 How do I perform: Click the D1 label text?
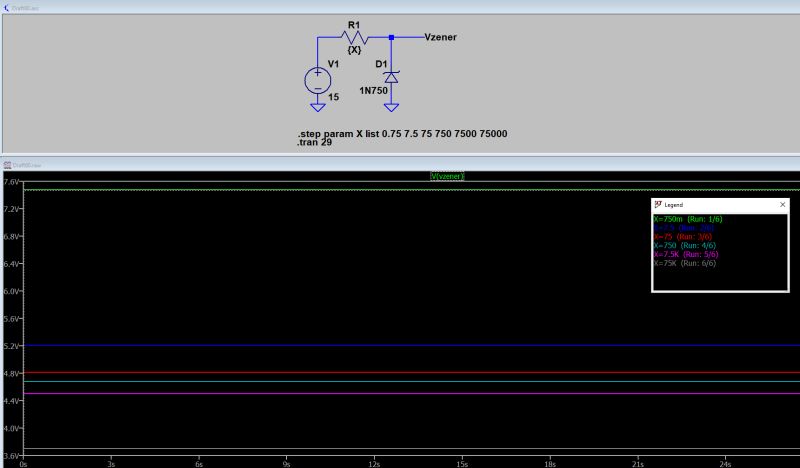click(381, 64)
